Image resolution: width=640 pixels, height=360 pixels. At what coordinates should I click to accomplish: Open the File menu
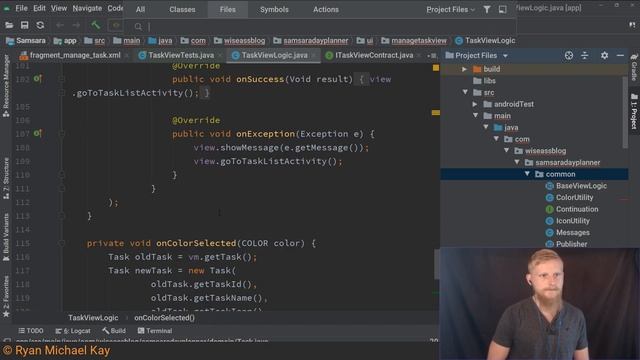21,8
